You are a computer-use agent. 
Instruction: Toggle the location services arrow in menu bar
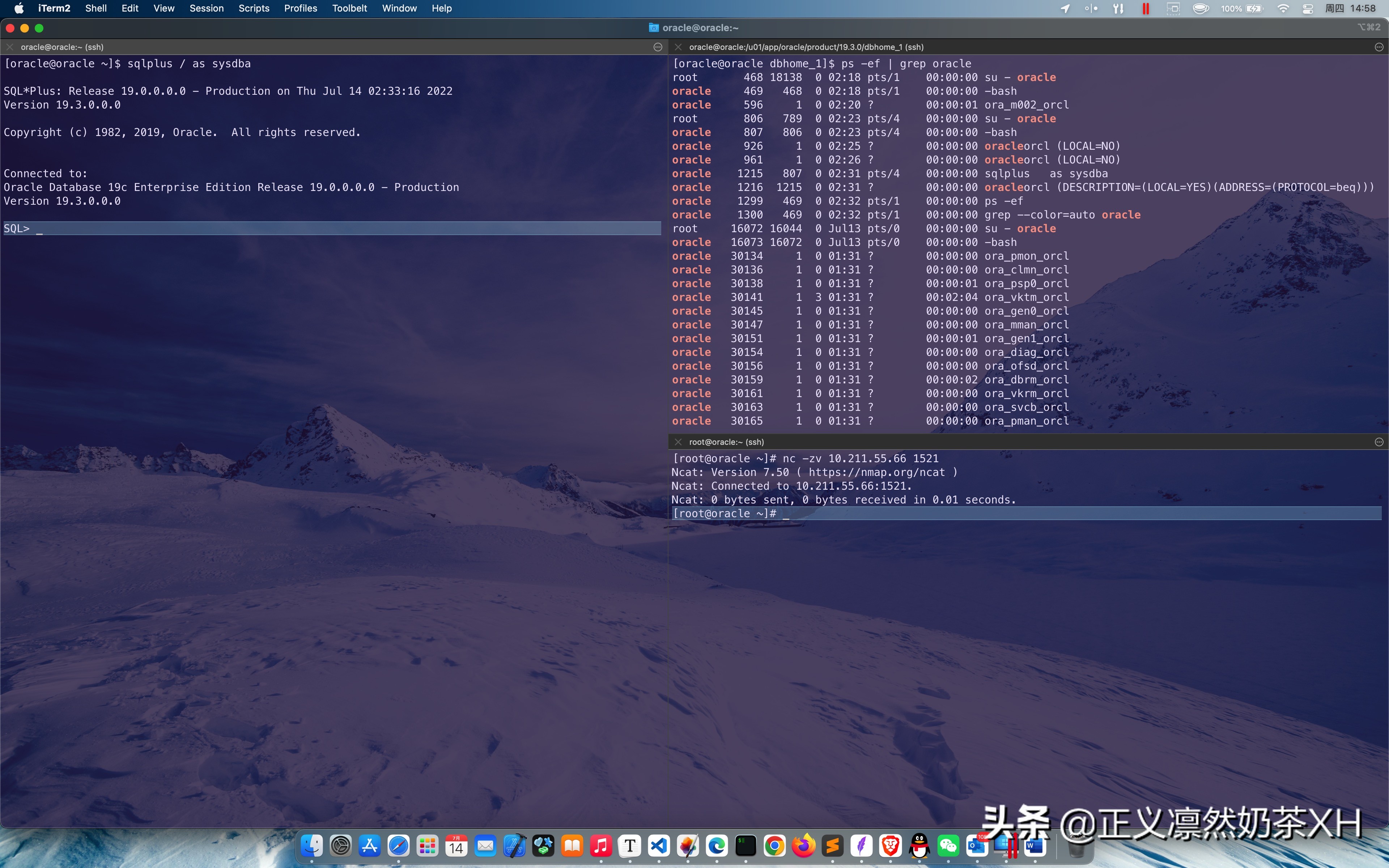click(1065, 8)
